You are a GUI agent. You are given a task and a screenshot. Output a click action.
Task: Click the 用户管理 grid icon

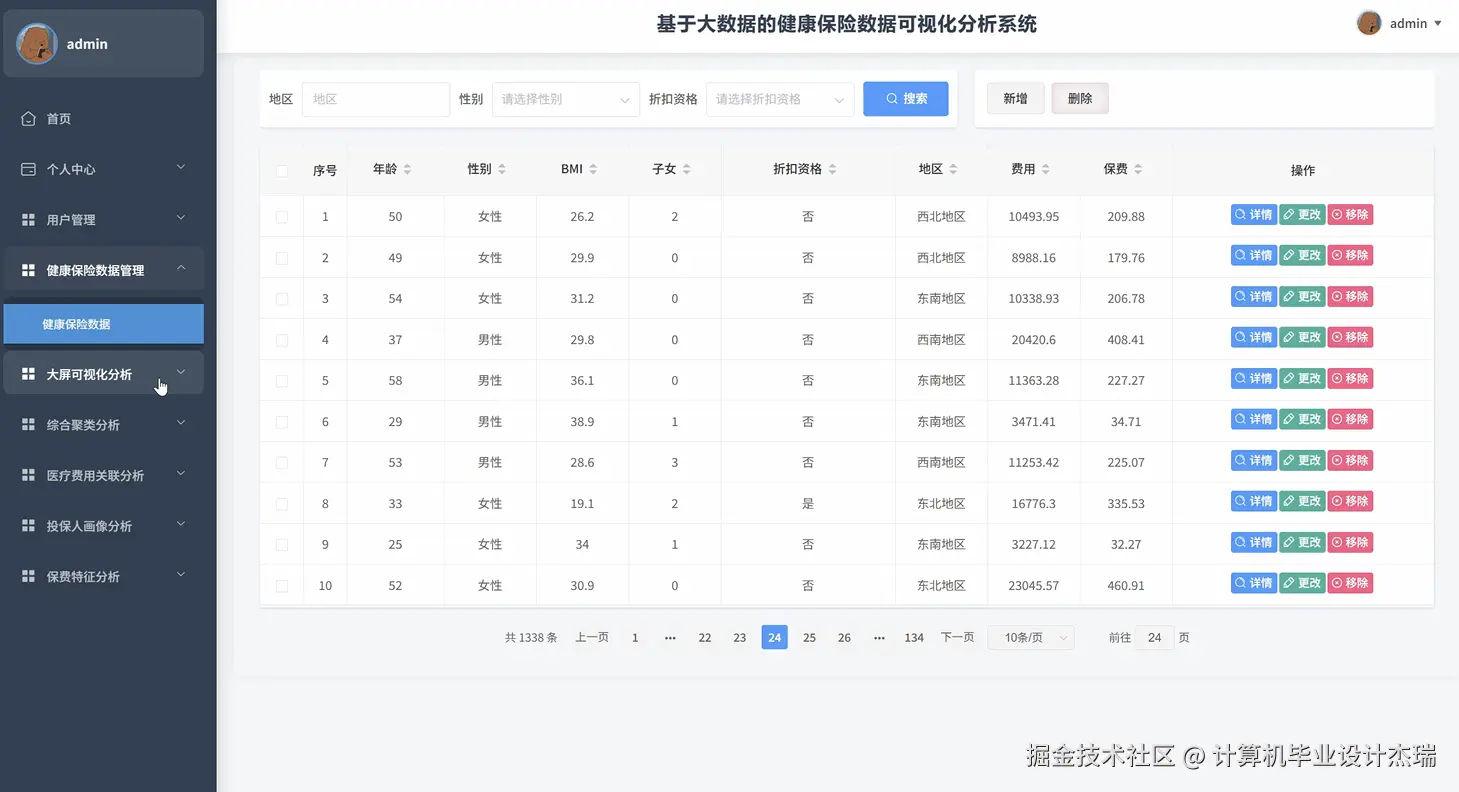click(30, 219)
